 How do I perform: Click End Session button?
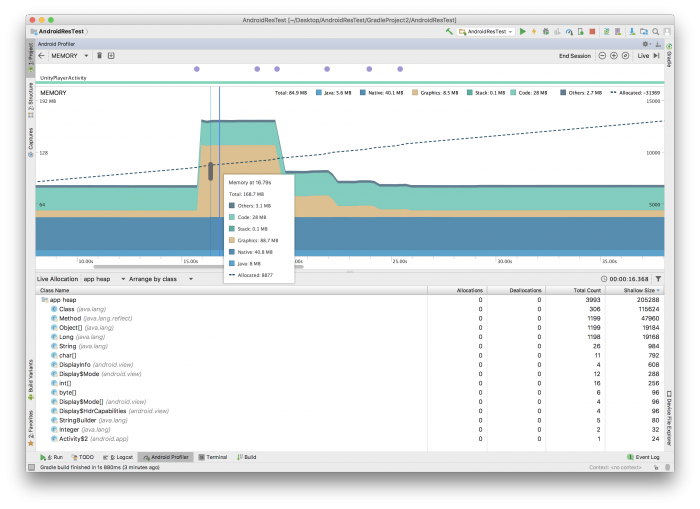coord(574,56)
